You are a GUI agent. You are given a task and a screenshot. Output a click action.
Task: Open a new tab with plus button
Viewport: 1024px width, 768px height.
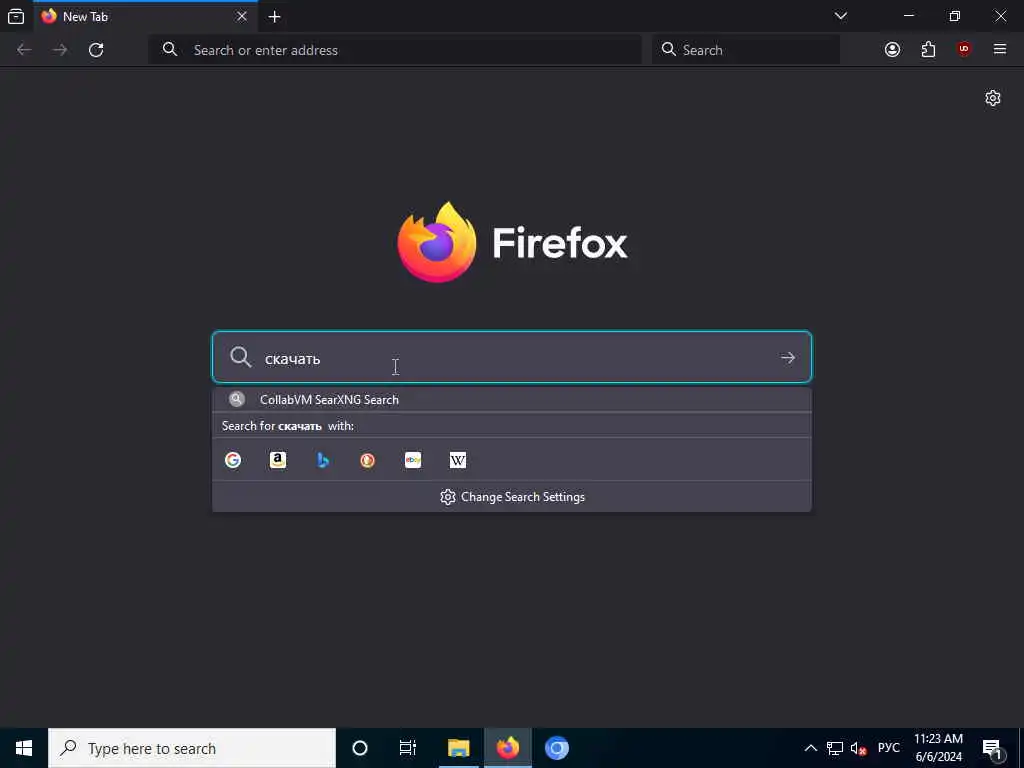tap(274, 17)
